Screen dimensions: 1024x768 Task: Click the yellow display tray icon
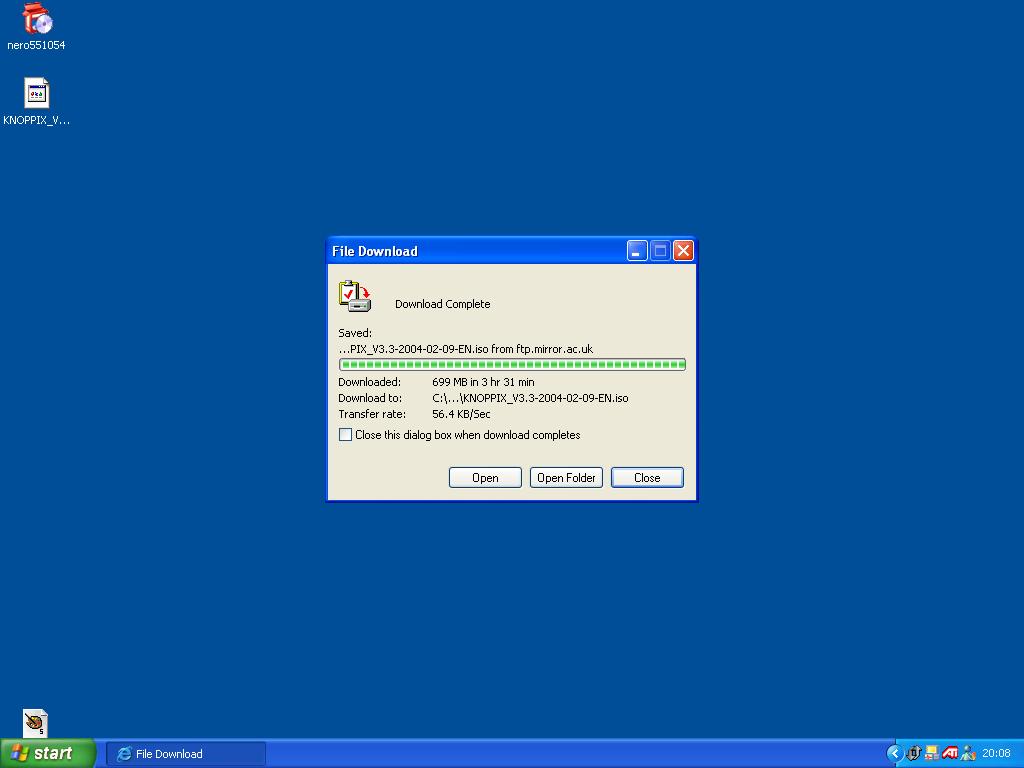click(932, 753)
